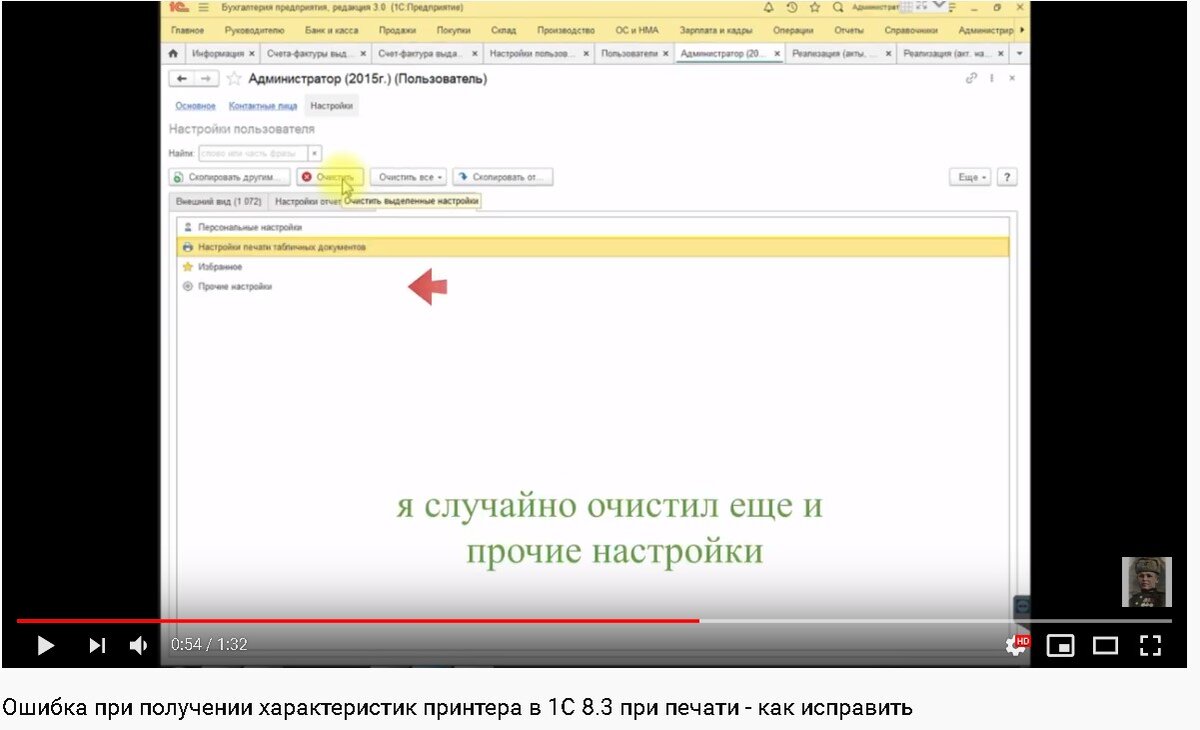Open the Склад section
Image resolution: width=1200 pixels, height=730 pixels.
[x=504, y=30]
